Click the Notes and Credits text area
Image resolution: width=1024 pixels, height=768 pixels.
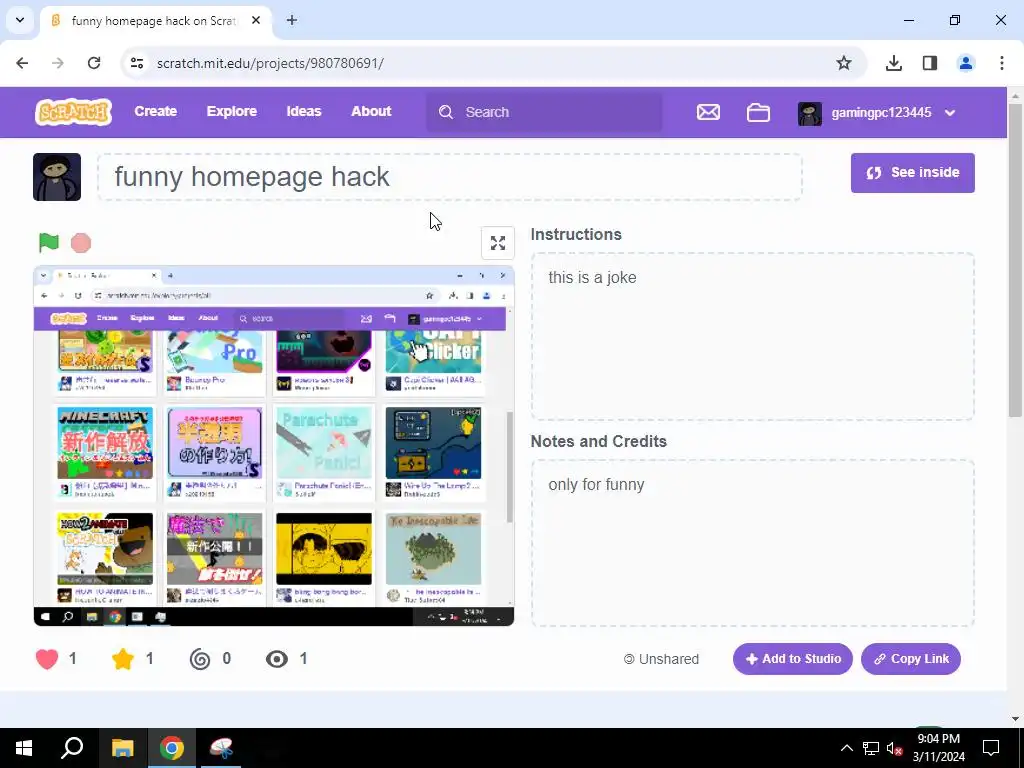(x=752, y=543)
